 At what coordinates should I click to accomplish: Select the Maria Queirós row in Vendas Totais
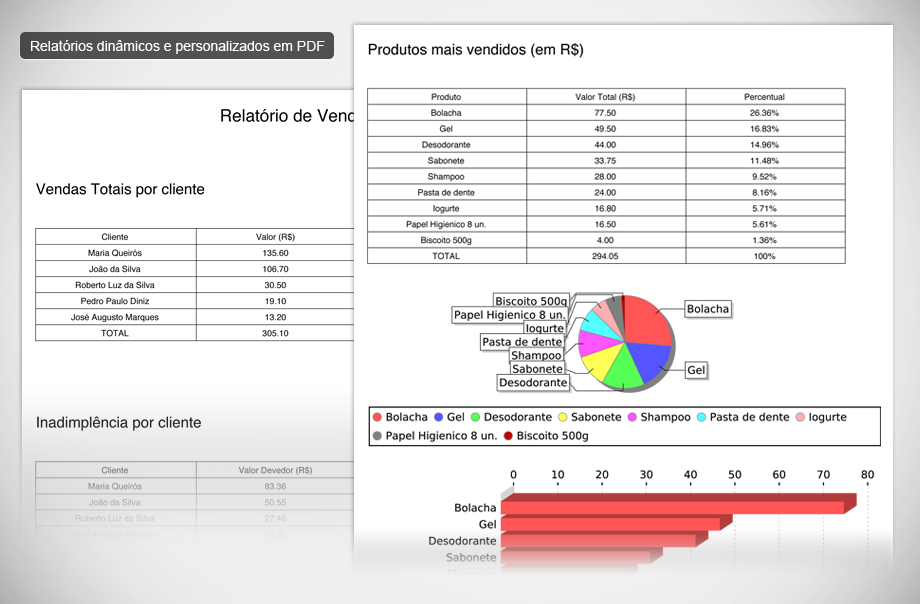click(115, 253)
